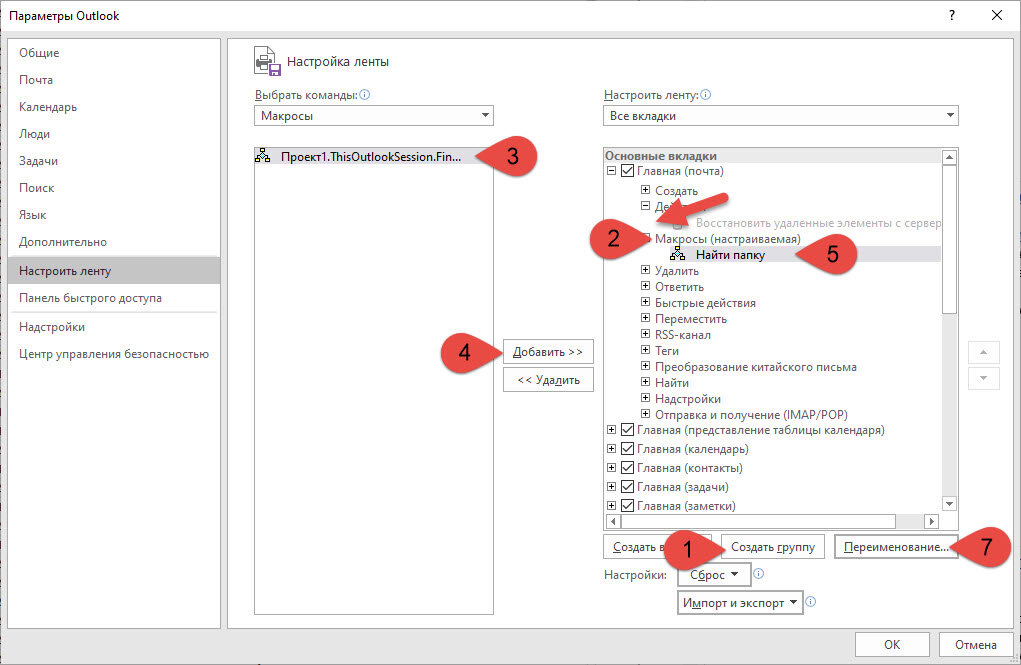Click the vertical scrollbar down arrow in tree
The width and height of the screenshot is (1021, 665).
(x=949, y=503)
